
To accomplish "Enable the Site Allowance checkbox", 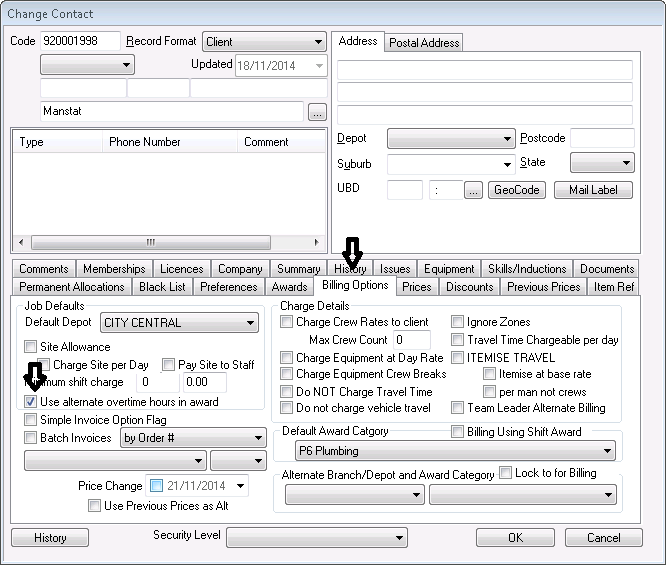I will 32,347.
